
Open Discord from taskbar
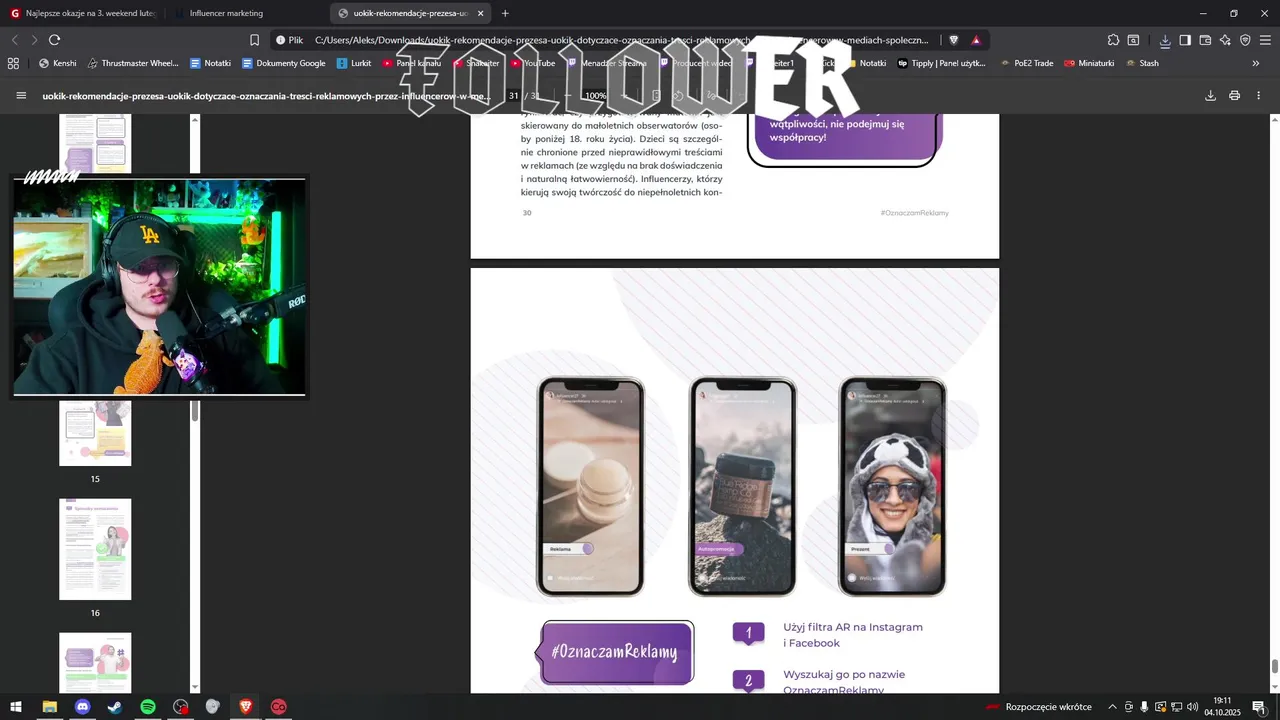[82, 707]
